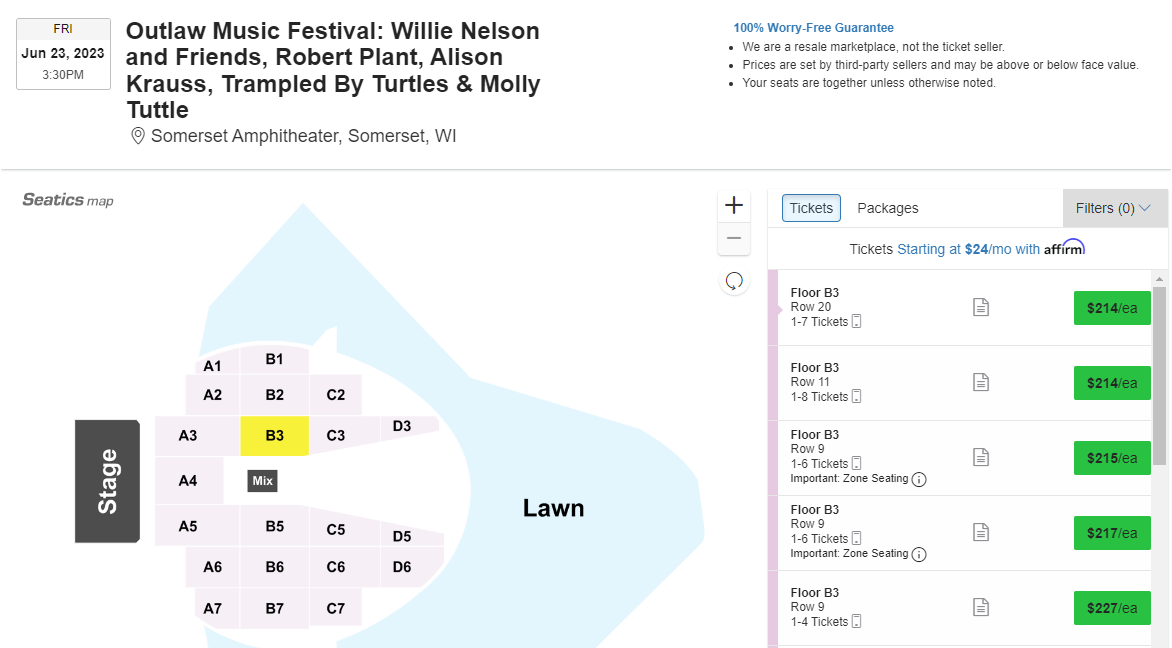Select the $214/ea Row 20 price button
Screen dimensions: 1172x648
click(x=1112, y=308)
